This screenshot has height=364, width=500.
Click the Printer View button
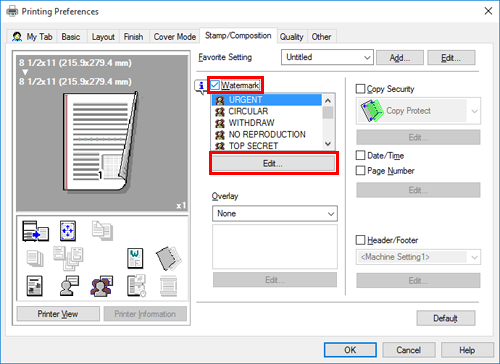point(58,314)
